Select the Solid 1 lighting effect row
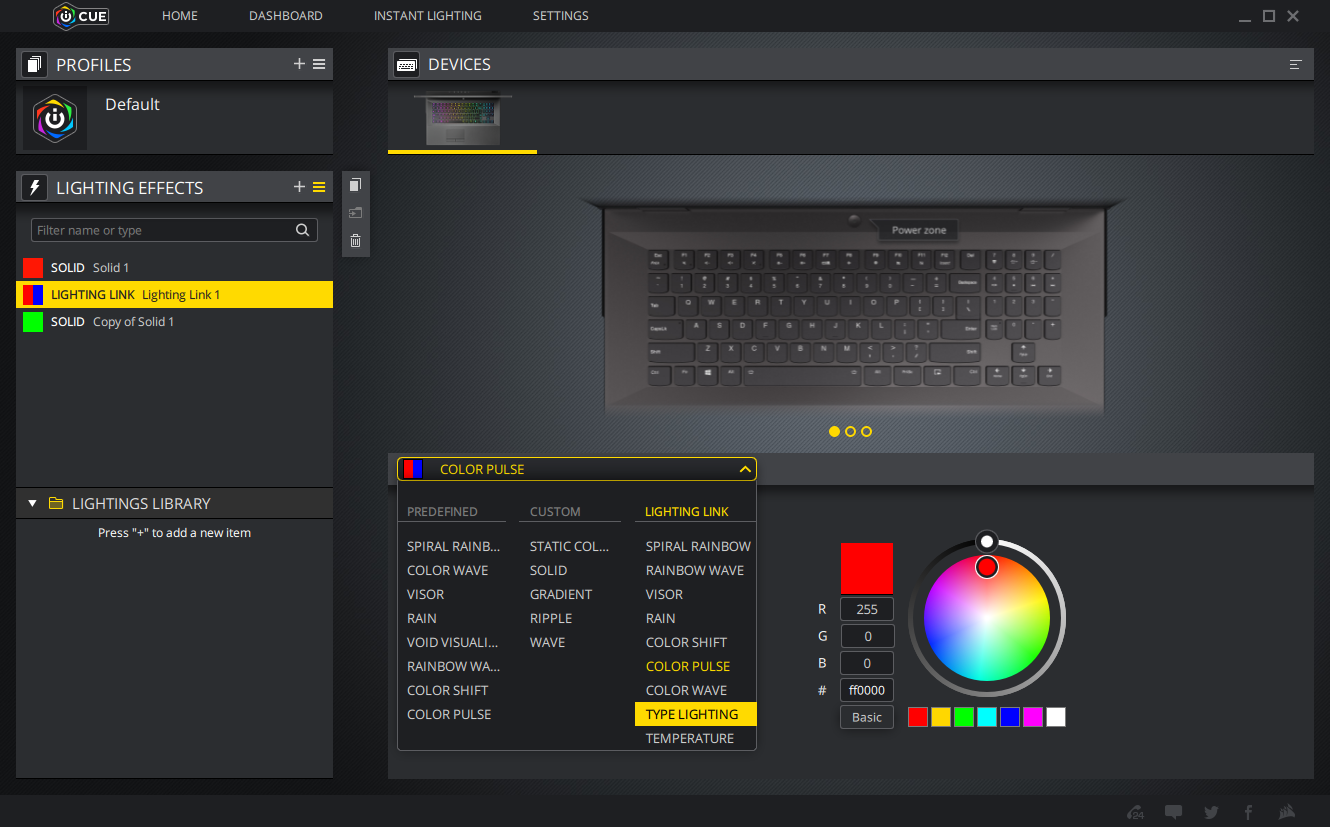1330x827 pixels. 174,267
